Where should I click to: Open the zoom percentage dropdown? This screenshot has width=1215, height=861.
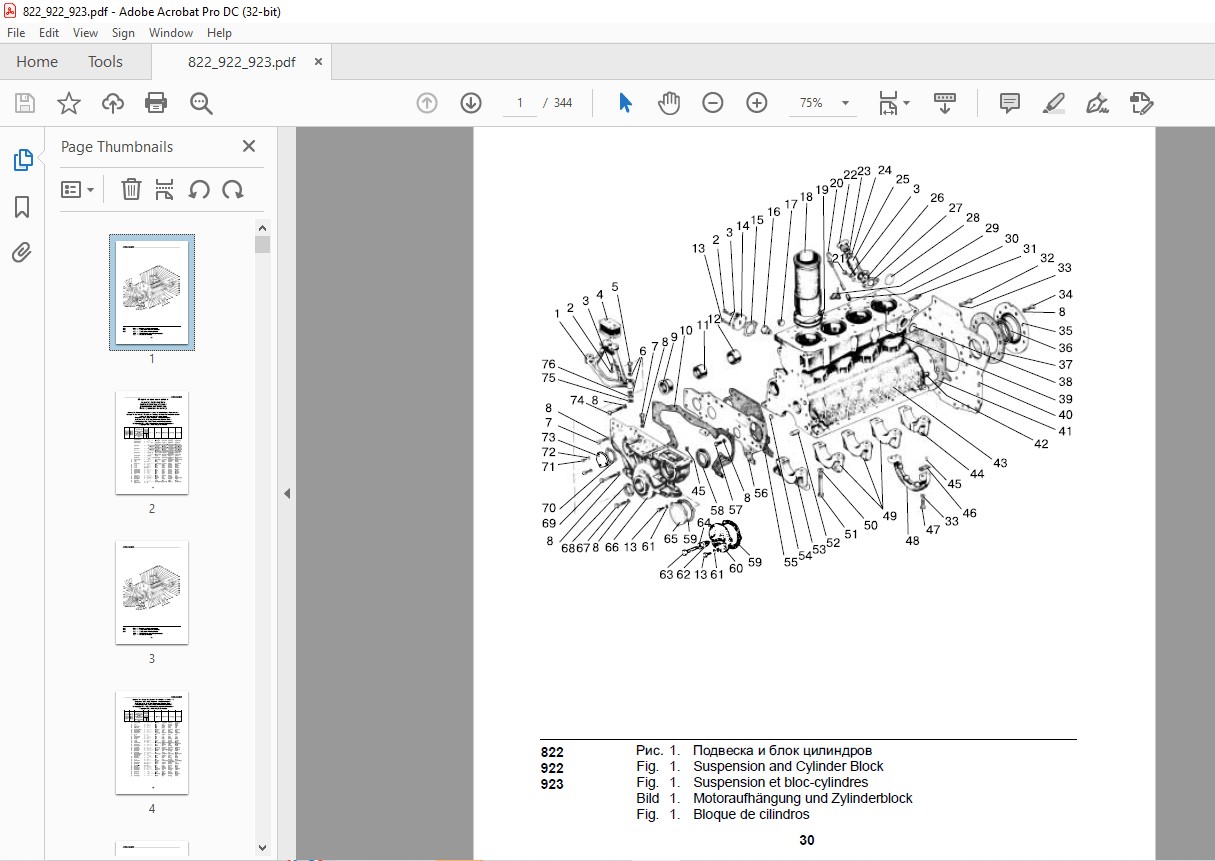point(844,103)
